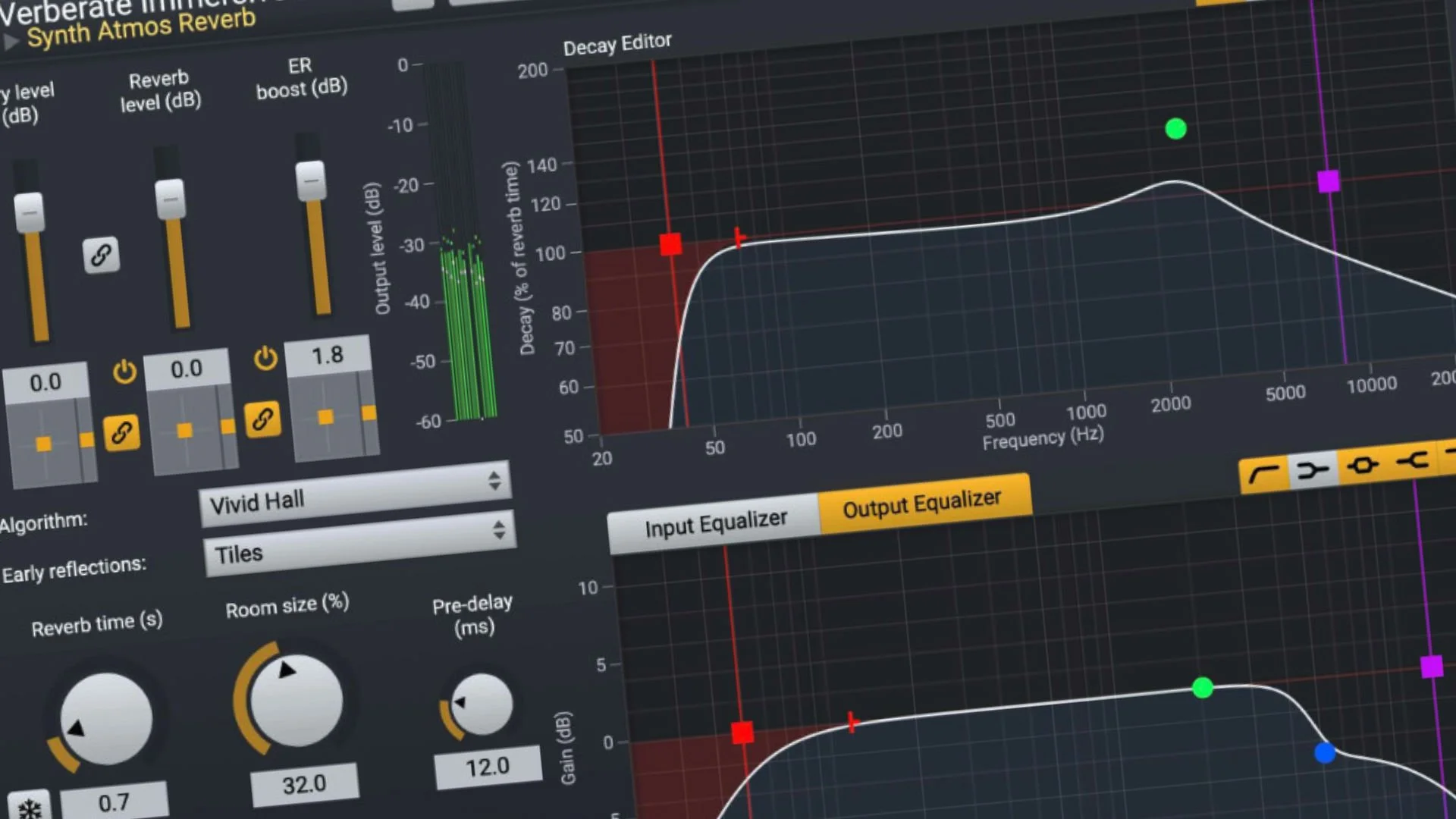Click the high-pass filter shape icon
The image size is (1456, 819).
point(1263,475)
